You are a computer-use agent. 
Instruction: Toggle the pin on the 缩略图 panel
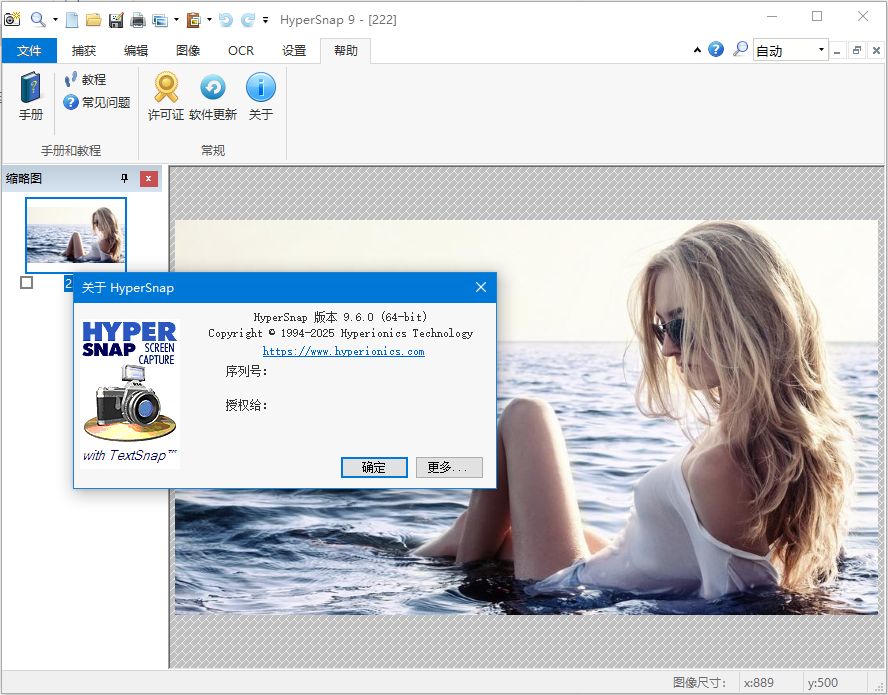point(123,179)
